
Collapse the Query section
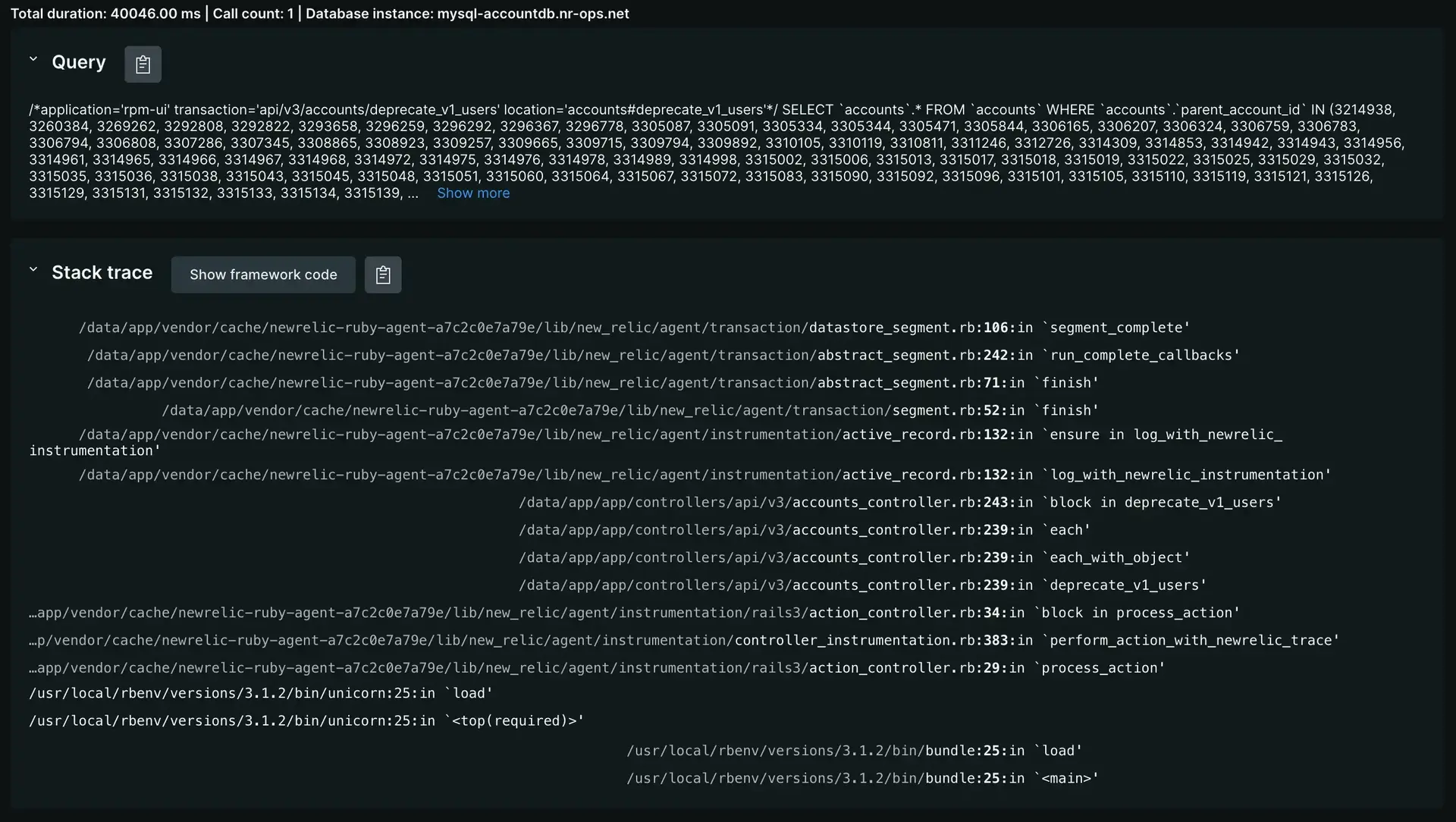pyautogui.click(x=32, y=58)
